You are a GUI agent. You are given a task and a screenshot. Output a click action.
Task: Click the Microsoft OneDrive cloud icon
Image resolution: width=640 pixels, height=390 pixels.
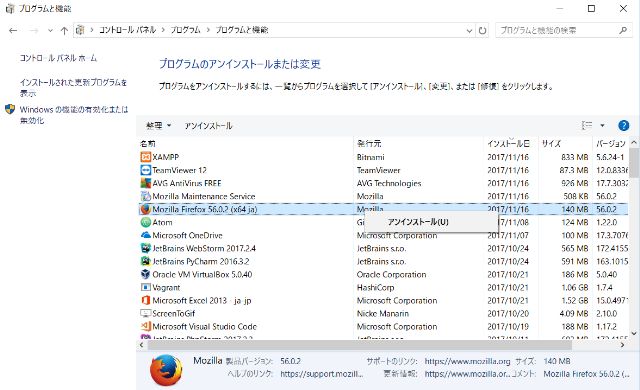pyautogui.click(x=146, y=235)
